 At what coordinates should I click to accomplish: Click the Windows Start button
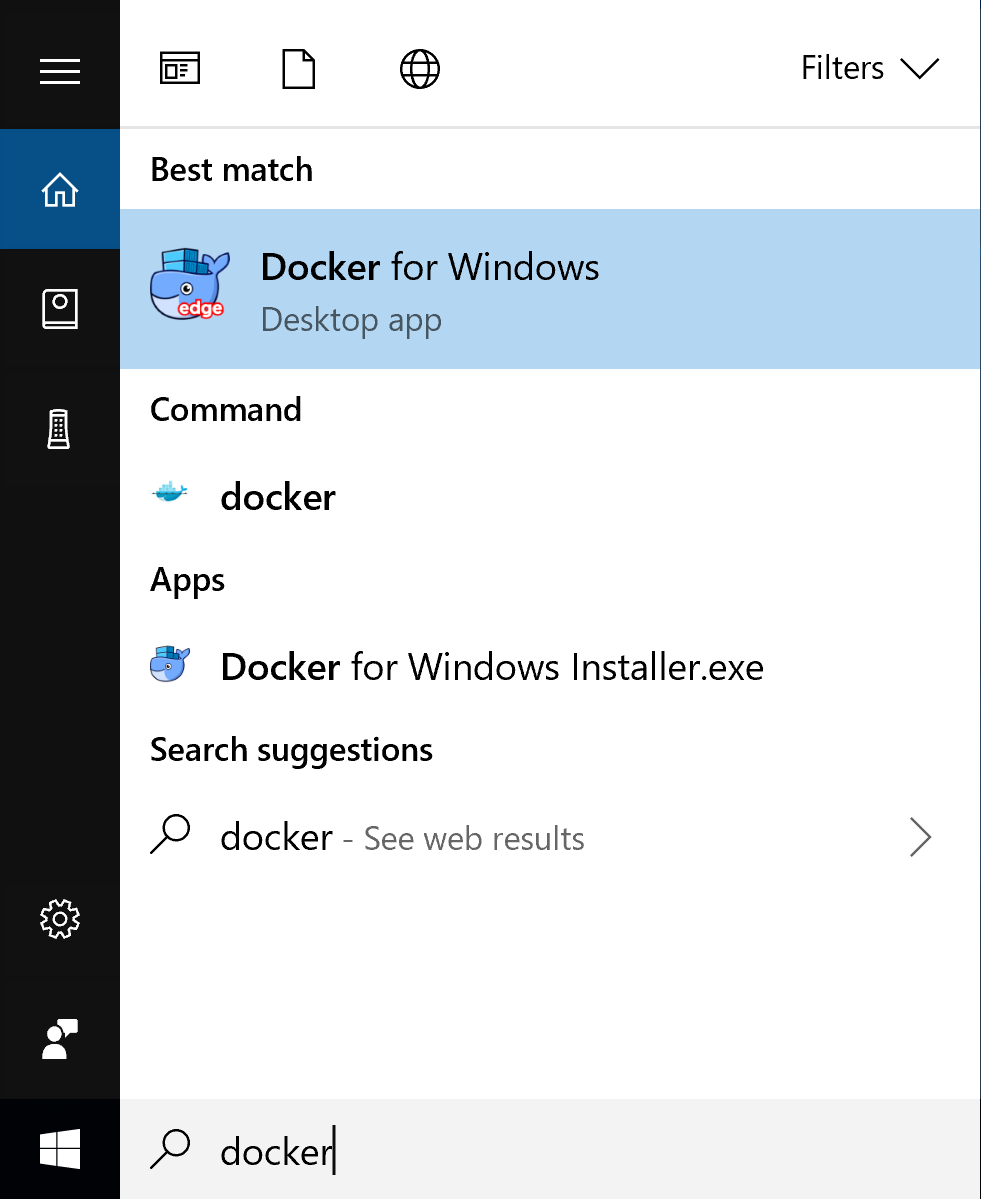tap(59, 1150)
